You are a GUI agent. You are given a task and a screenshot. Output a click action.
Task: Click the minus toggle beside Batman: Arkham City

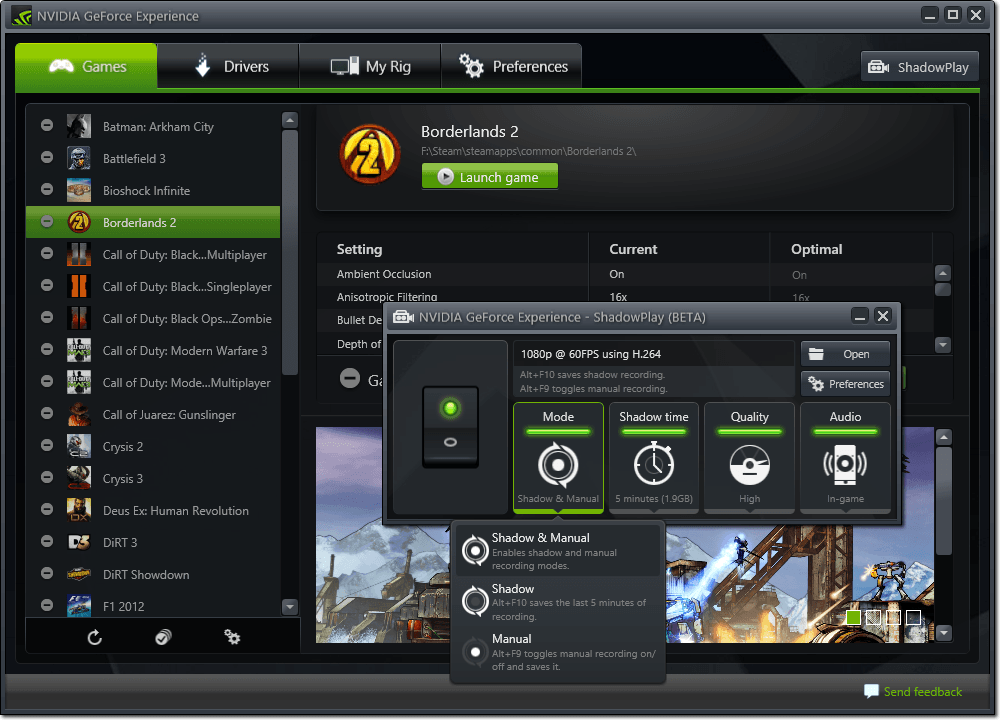coord(47,126)
